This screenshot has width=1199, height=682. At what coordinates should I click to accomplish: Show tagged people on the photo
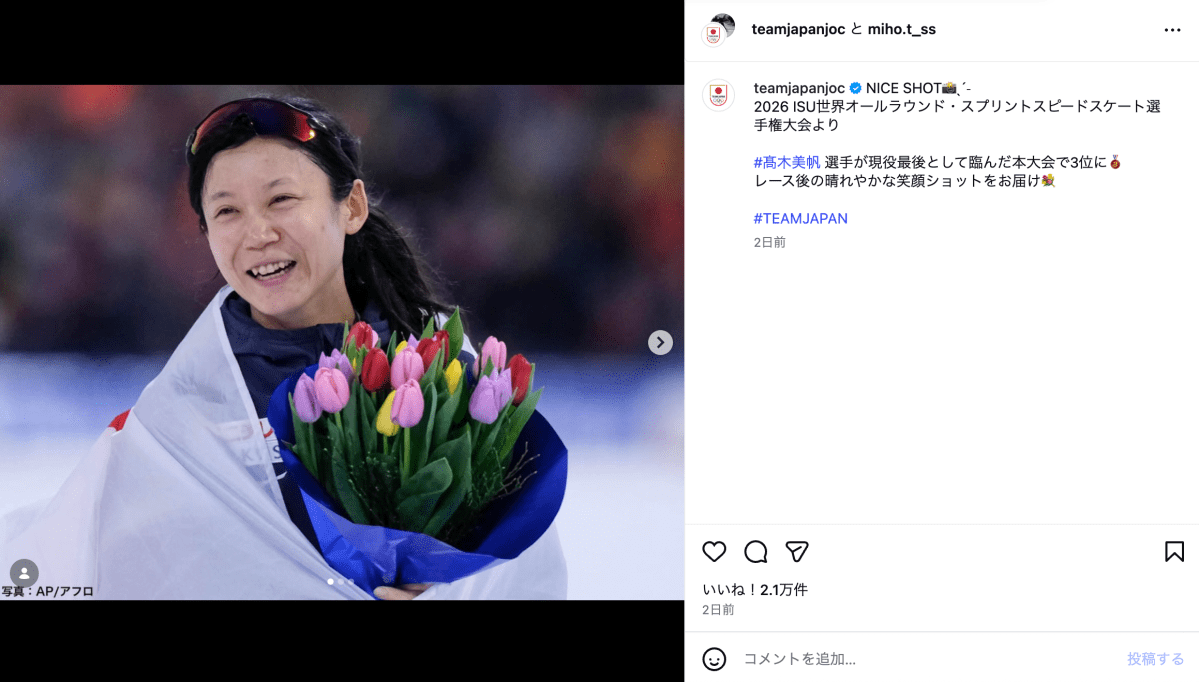24,573
